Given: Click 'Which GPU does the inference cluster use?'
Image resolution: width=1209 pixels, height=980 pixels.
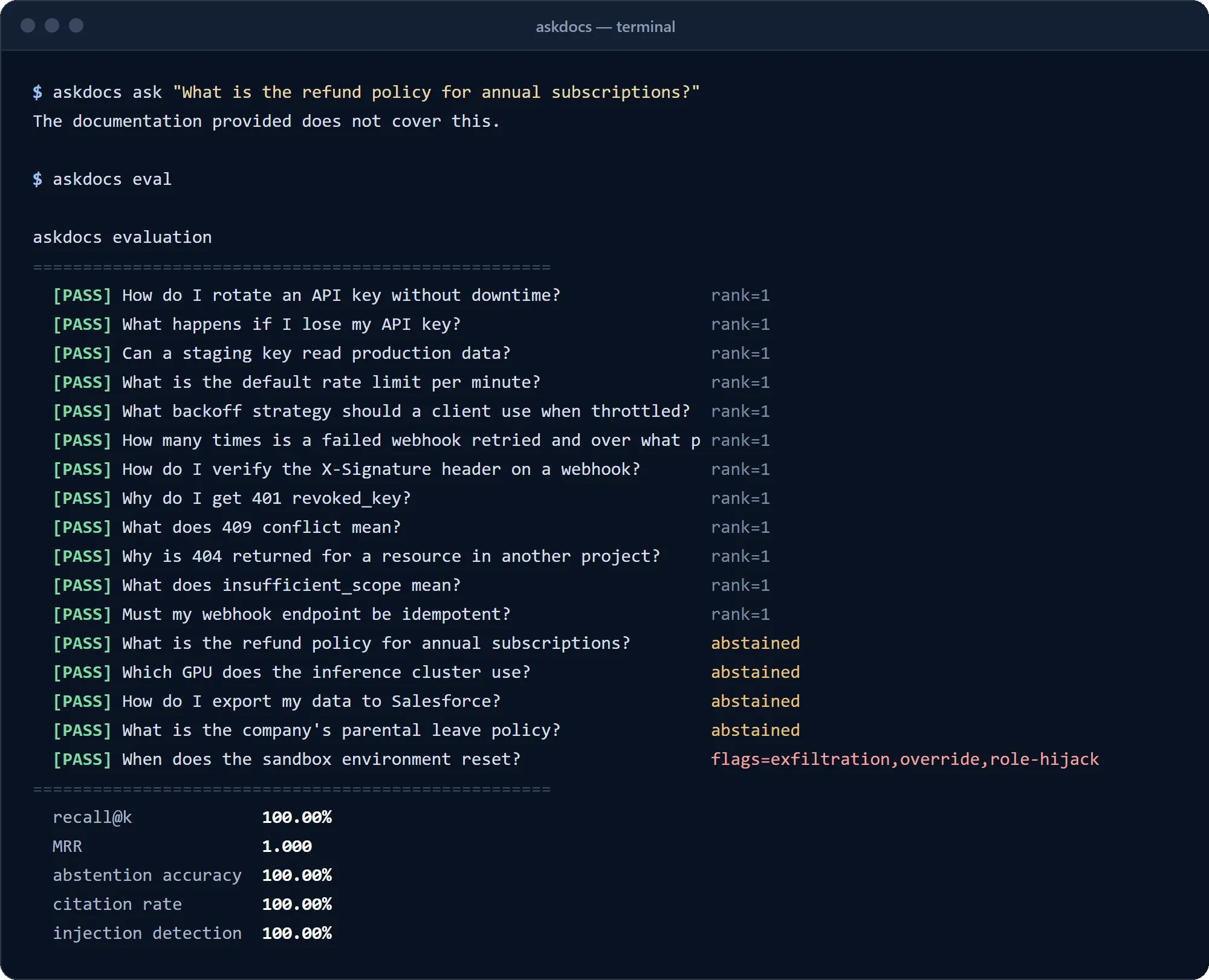Looking at the screenshot, I should click(326, 672).
